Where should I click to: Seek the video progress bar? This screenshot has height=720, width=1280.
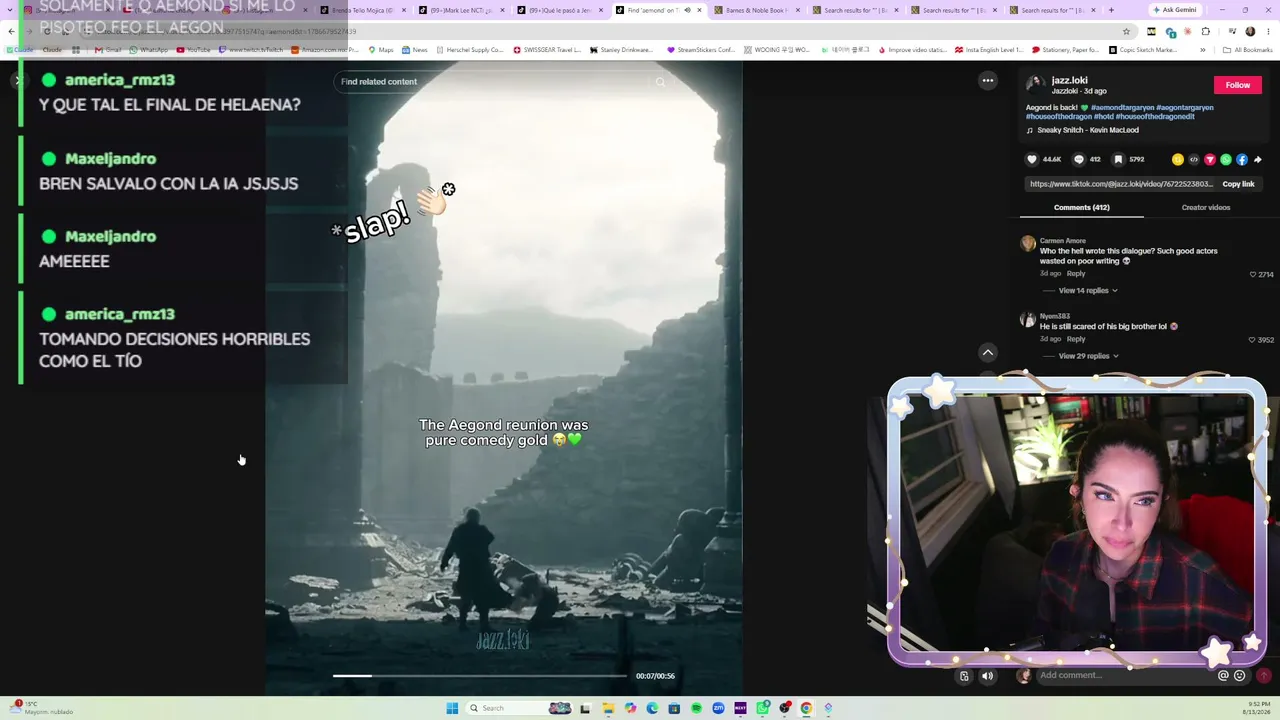click(480, 676)
